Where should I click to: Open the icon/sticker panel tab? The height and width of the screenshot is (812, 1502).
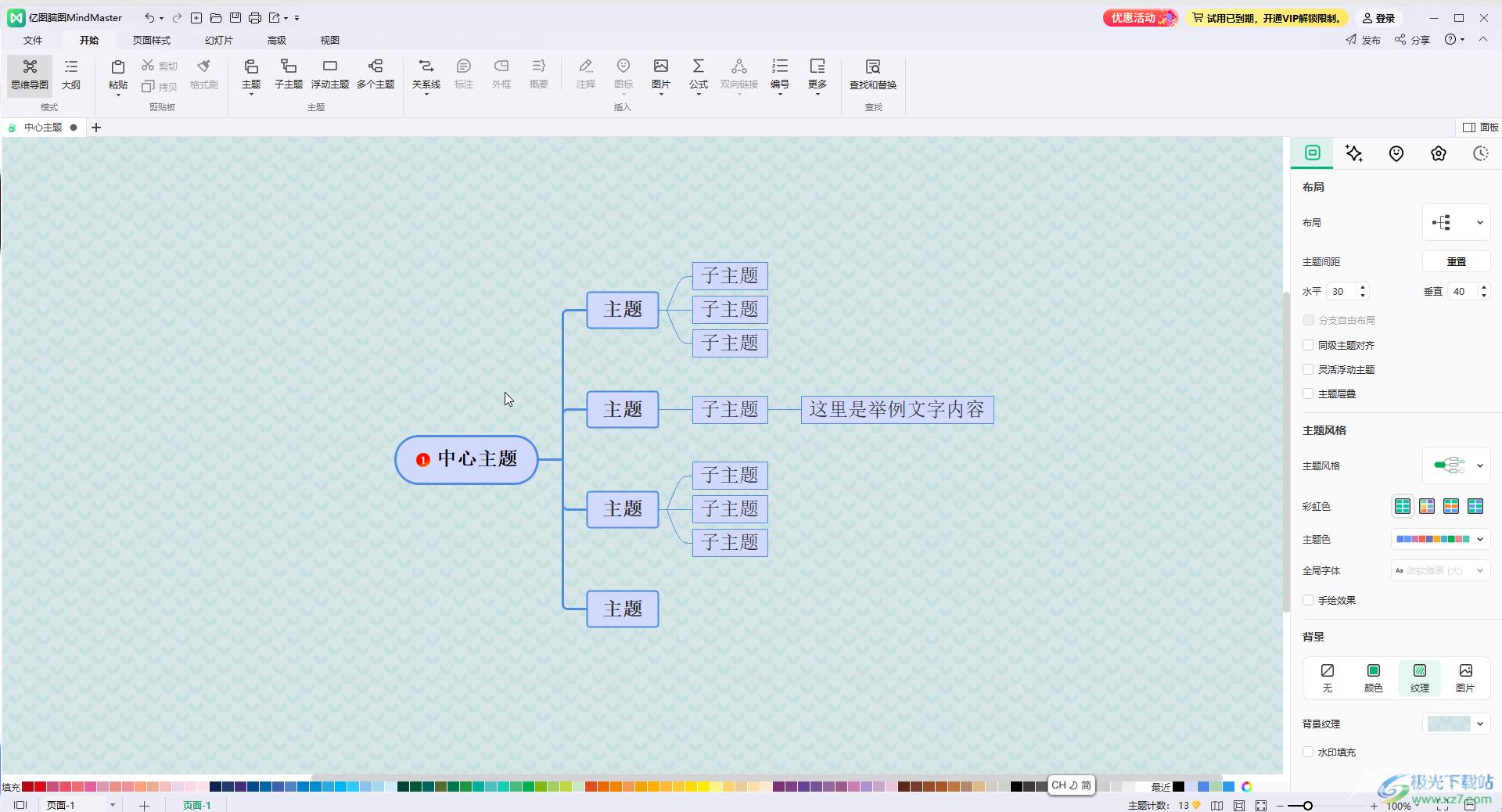point(1396,153)
